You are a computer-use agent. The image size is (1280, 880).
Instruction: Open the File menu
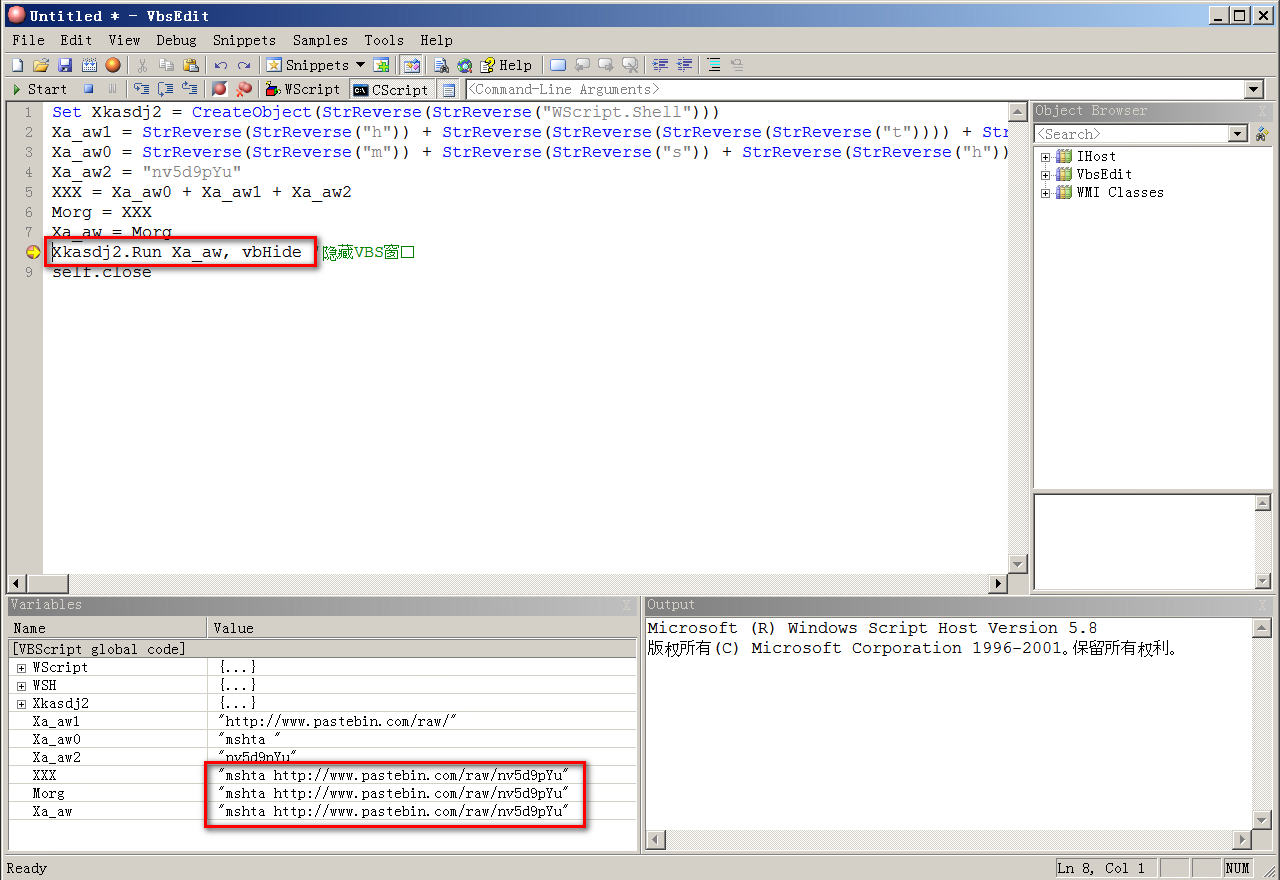[x=28, y=40]
